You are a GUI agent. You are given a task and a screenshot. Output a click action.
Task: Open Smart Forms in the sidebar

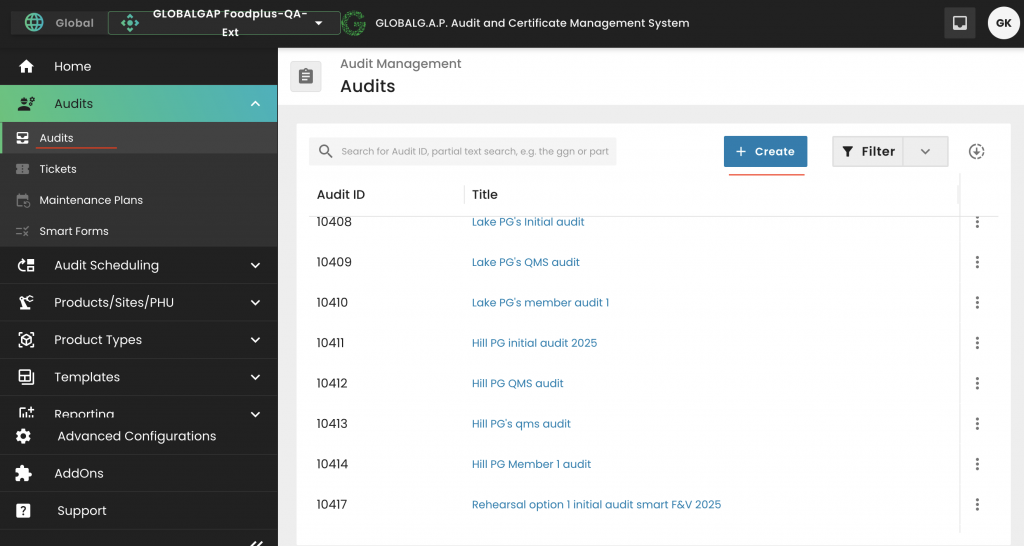(73, 231)
